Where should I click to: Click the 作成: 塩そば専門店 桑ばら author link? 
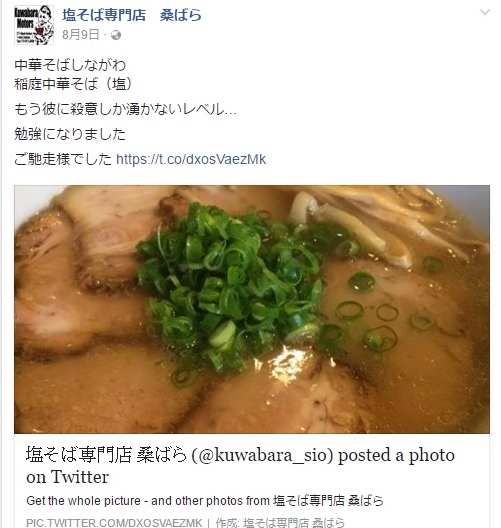pos(280,523)
